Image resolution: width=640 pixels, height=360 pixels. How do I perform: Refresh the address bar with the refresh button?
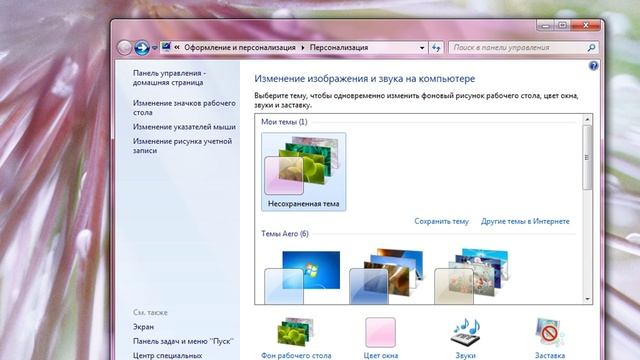point(436,48)
